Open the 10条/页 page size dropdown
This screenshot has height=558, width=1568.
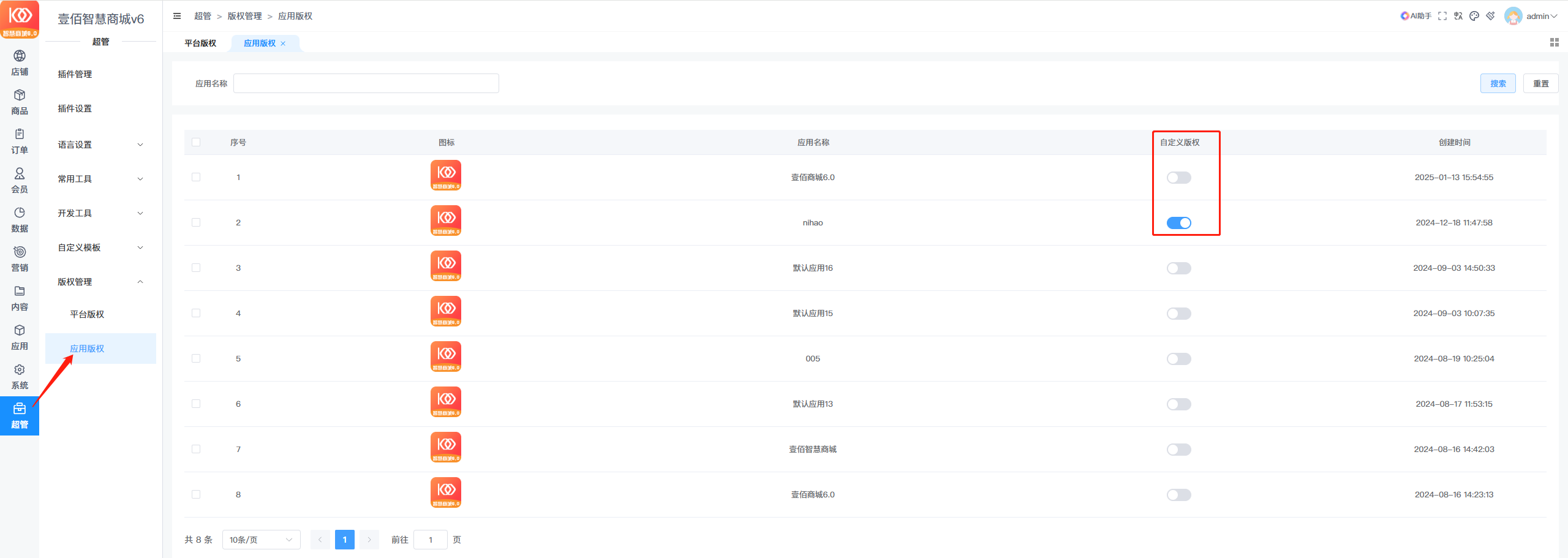point(261,540)
